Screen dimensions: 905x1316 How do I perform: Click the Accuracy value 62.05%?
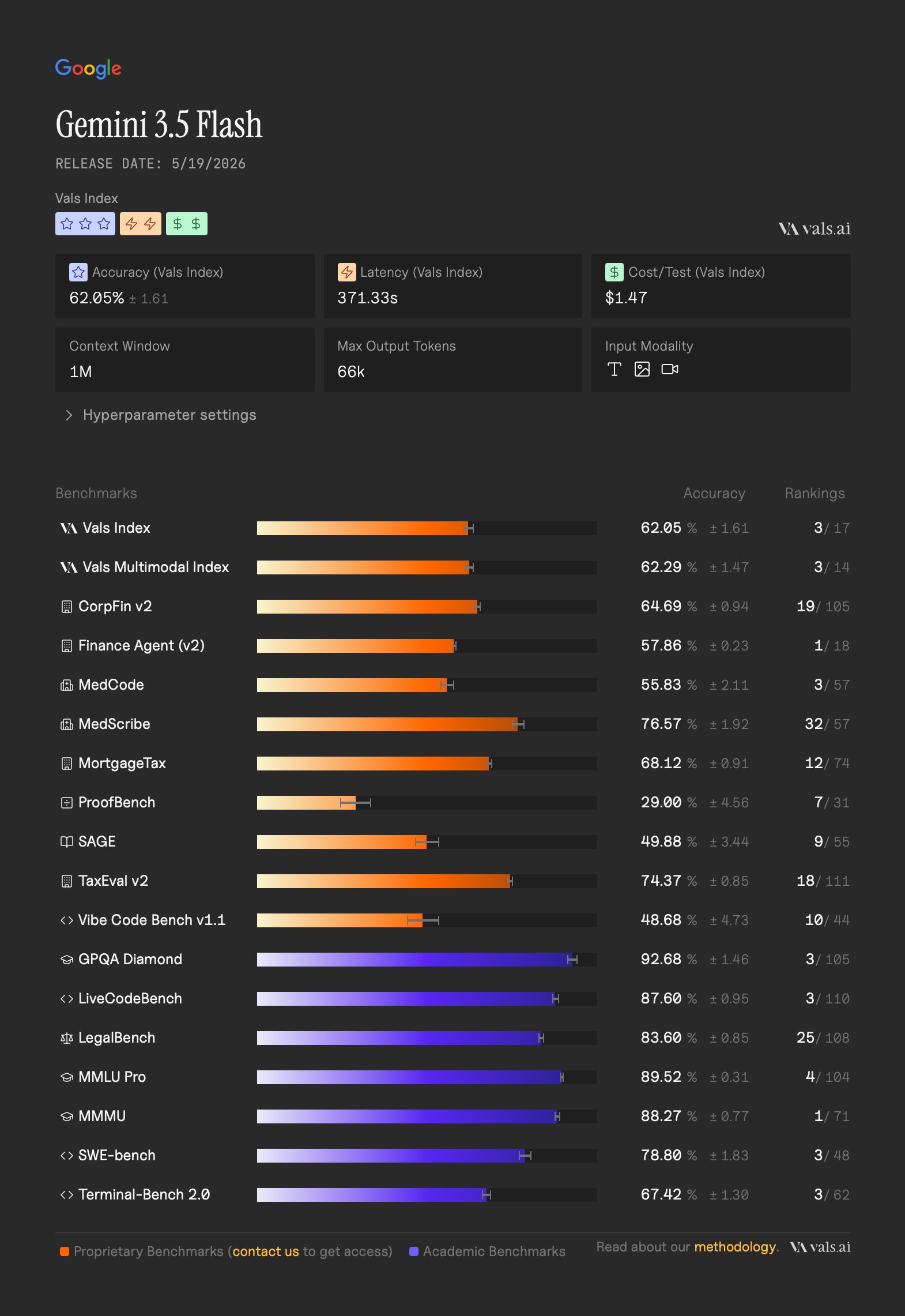(x=96, y=298)
